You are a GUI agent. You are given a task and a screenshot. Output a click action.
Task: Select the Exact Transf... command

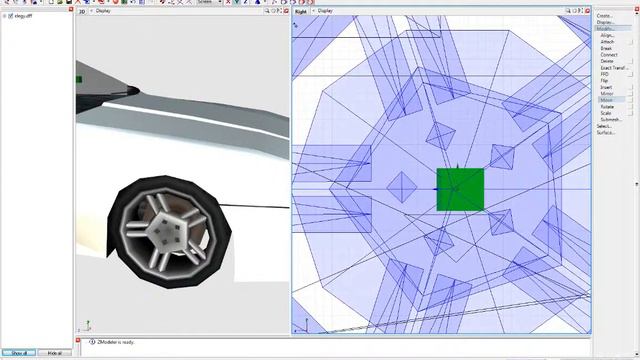(x=614, y=68)
